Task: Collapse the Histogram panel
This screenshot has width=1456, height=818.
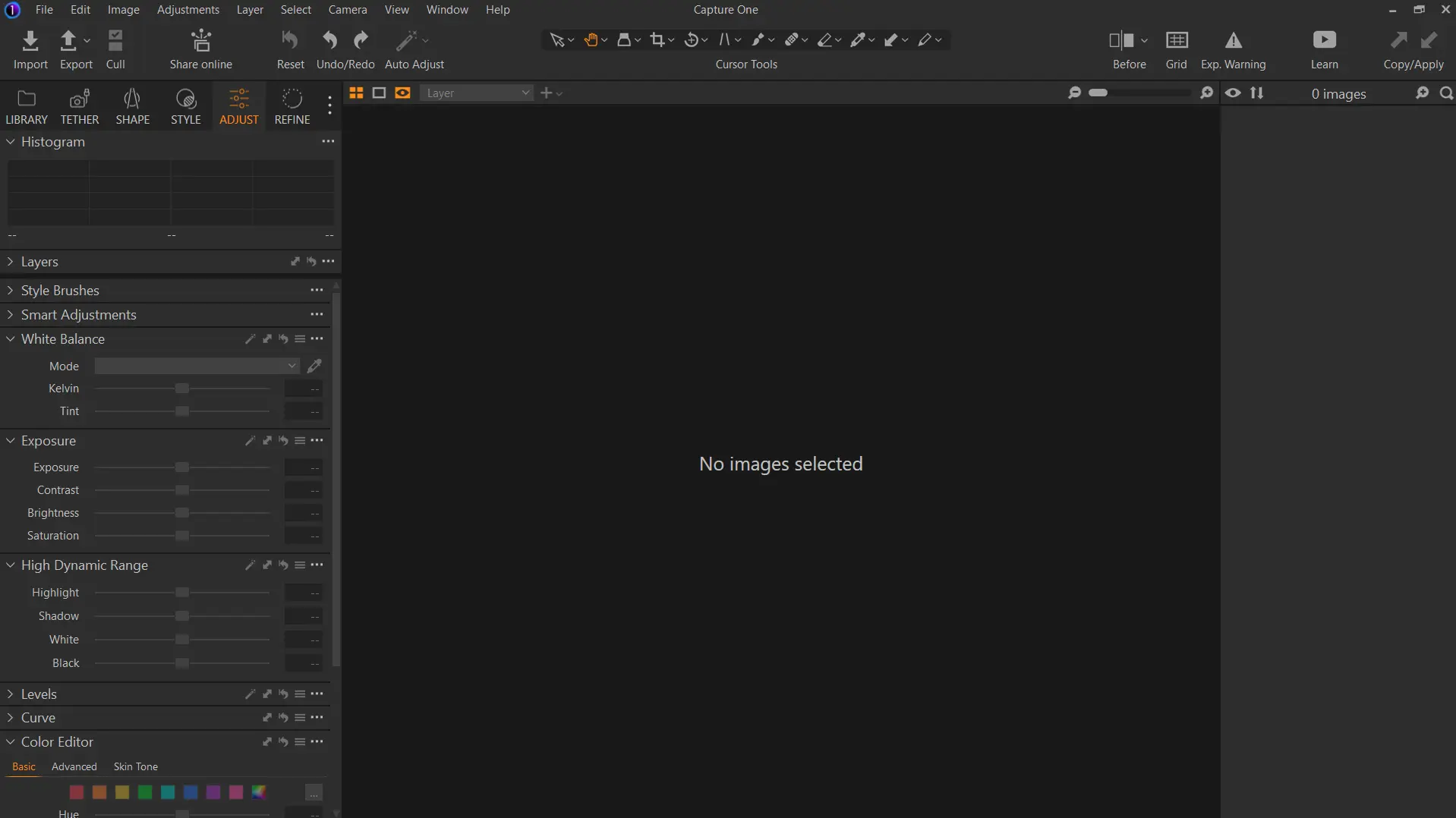Action: pyautogui.click(x=11, y=142)
